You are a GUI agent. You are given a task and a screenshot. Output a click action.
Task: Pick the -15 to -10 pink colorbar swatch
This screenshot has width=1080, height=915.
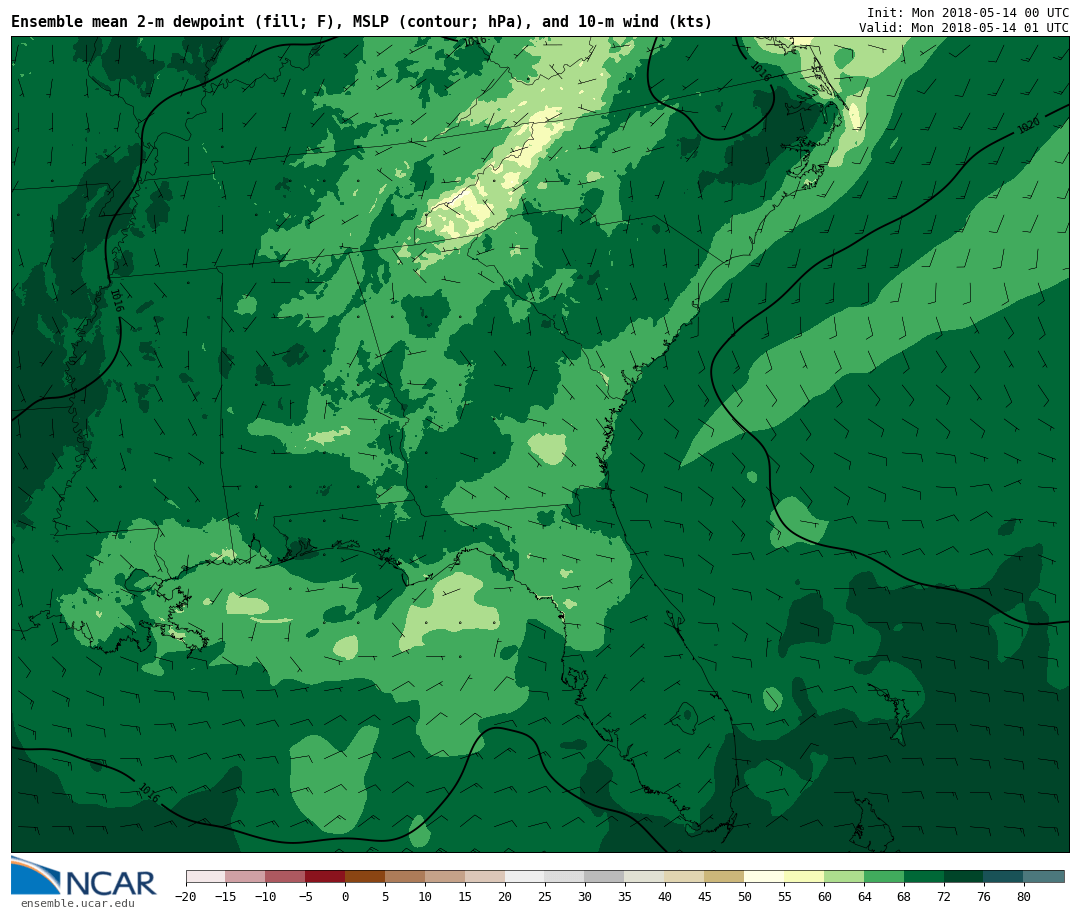pyautogui.click(x=245, y=877)
